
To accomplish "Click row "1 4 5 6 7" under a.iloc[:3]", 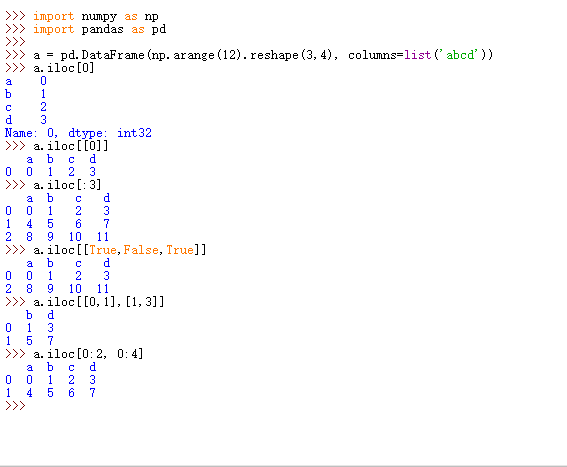I will click(57, 224).
